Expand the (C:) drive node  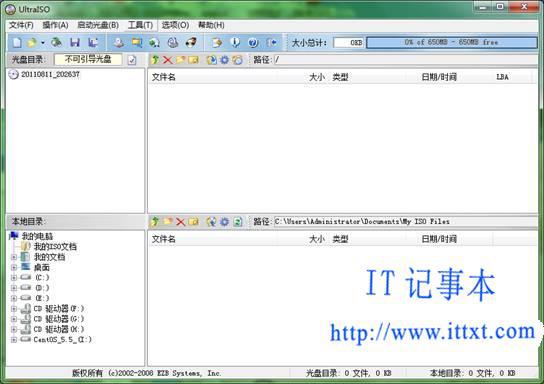click(x=14, y=278)
